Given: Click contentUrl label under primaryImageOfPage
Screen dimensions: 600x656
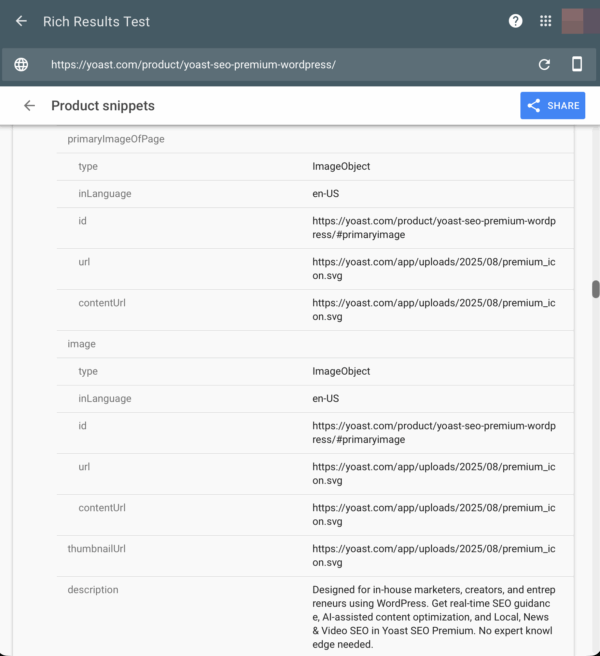Looking at the screenshot, I should (x=102, y=303).
